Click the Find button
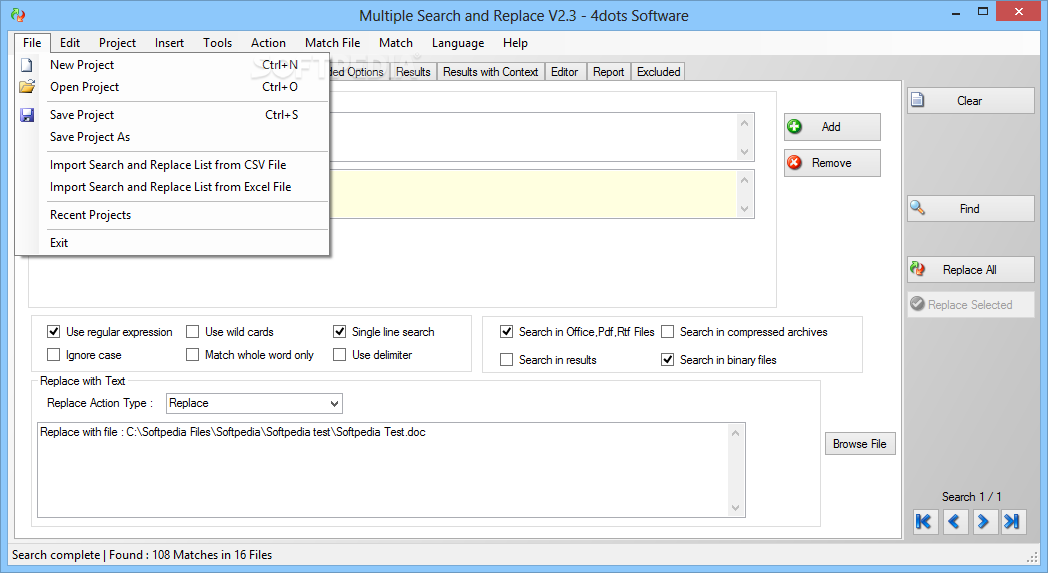This screenshot has width=1048, height=573. 970,209
